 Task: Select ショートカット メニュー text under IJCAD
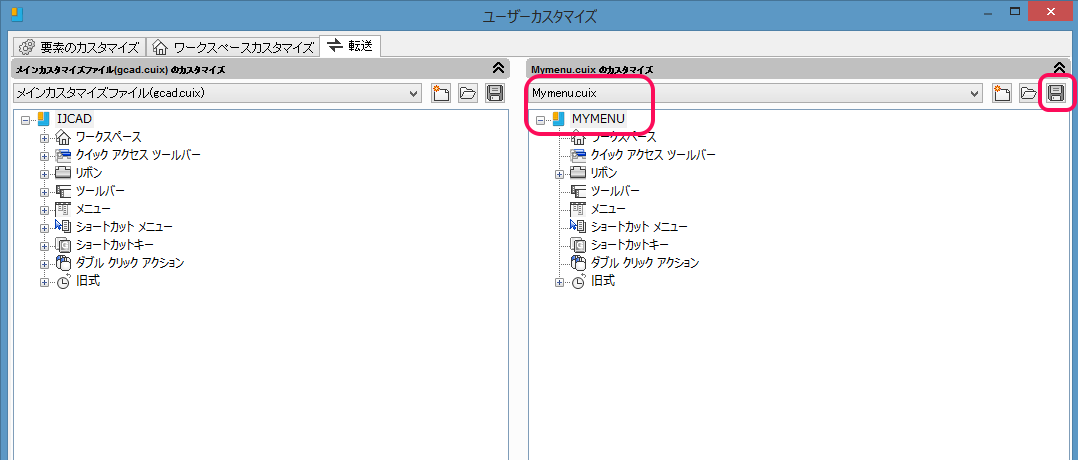coord(124,227)
